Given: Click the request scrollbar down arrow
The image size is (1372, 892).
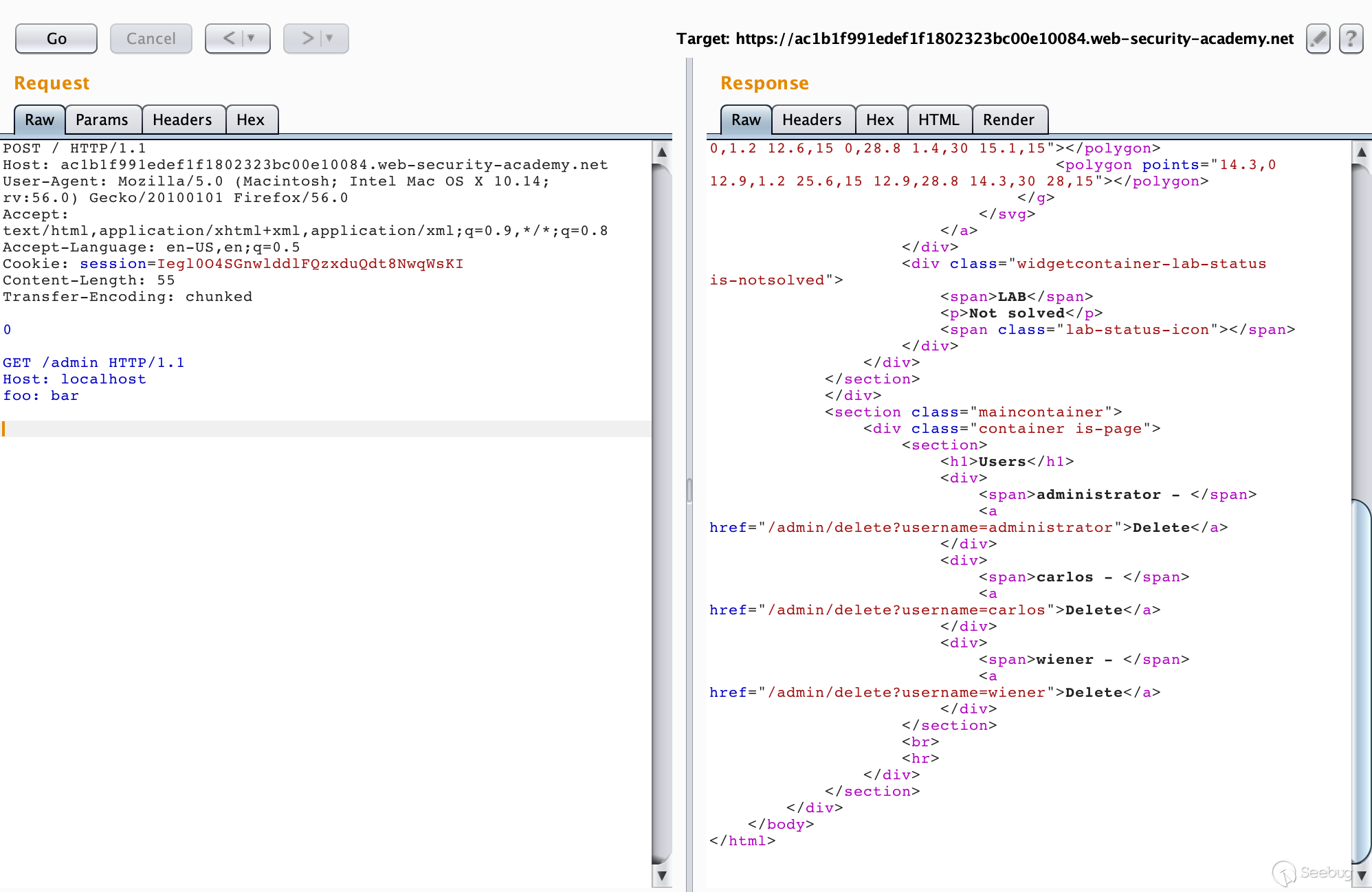Looking at the screenshot, I should 662,876.
